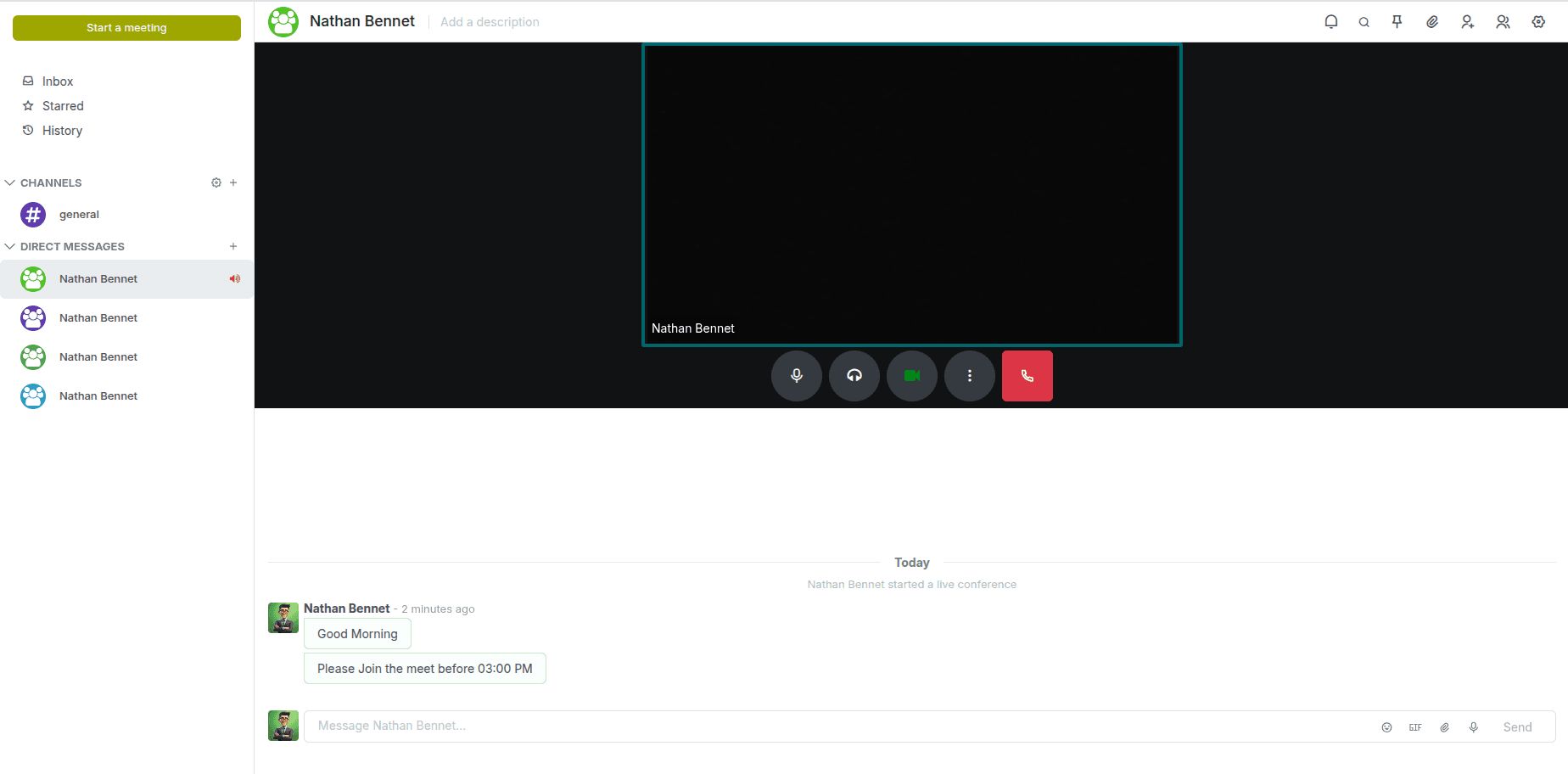Attach a file to the message
The image size is (1568, 774).
1444,727
